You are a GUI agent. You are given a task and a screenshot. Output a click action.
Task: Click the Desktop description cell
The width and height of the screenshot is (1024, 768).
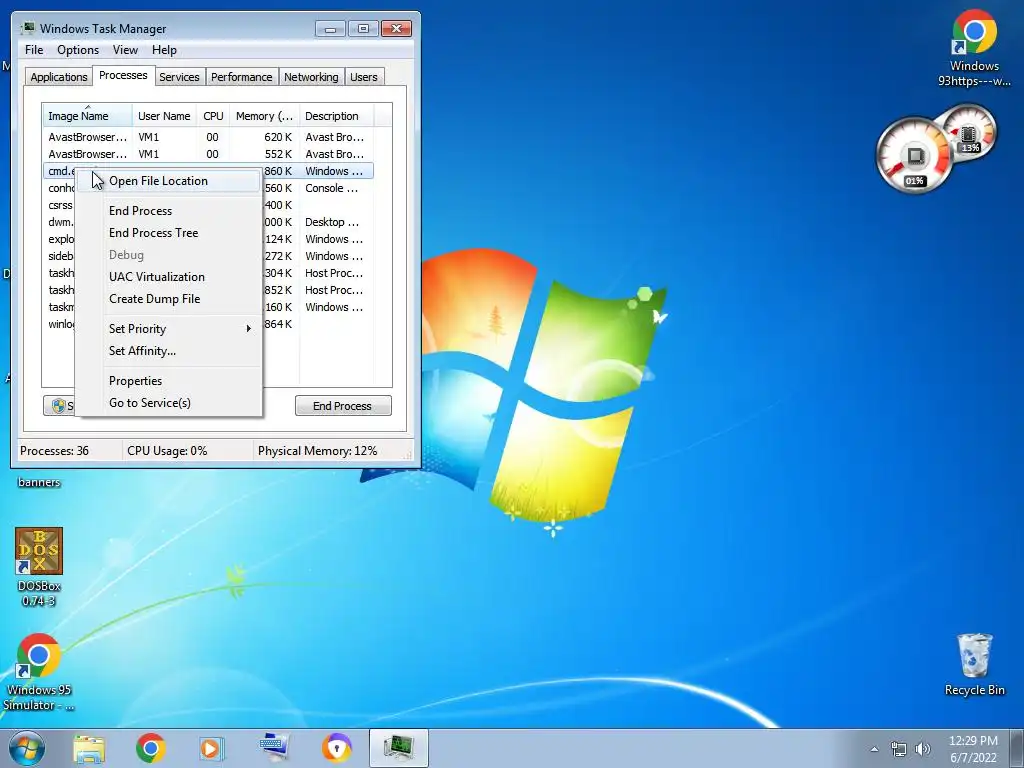[332, 222]
